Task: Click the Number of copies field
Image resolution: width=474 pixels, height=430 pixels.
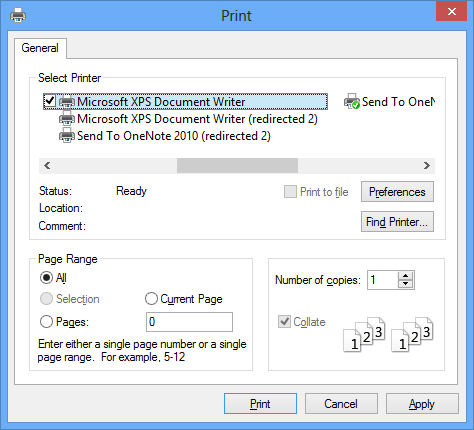Action: 383,280
